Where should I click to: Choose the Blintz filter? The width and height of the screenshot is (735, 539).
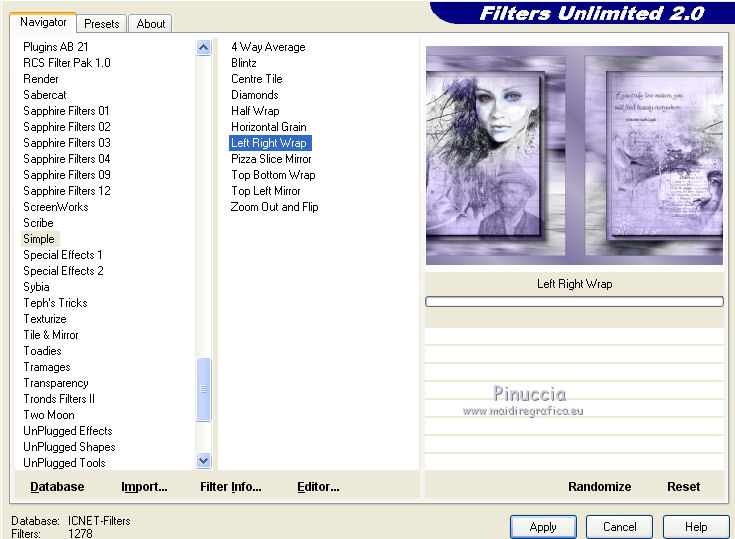pyautogui.click(x=243, y=63)
